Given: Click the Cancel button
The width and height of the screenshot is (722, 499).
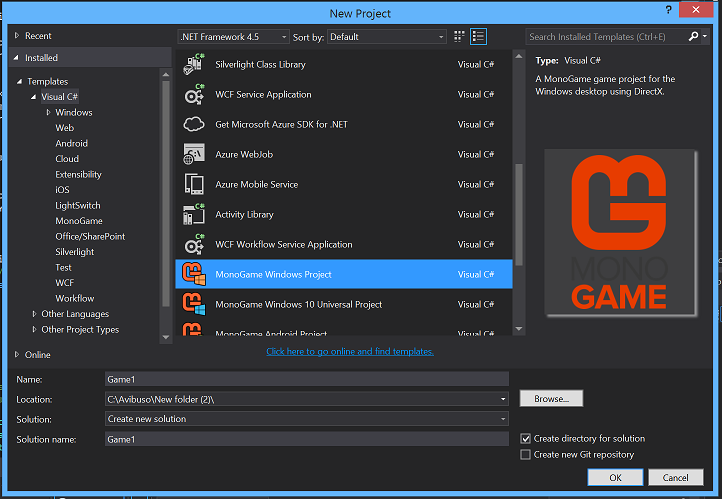Looking at the screenshot, I should point(675,477).
